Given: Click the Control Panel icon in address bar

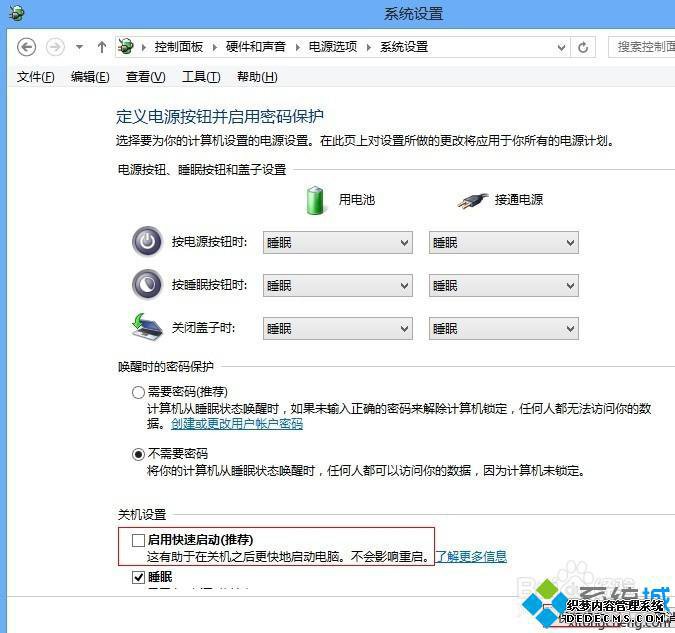Looking at the screenshot, I should (x=126, y=46).
